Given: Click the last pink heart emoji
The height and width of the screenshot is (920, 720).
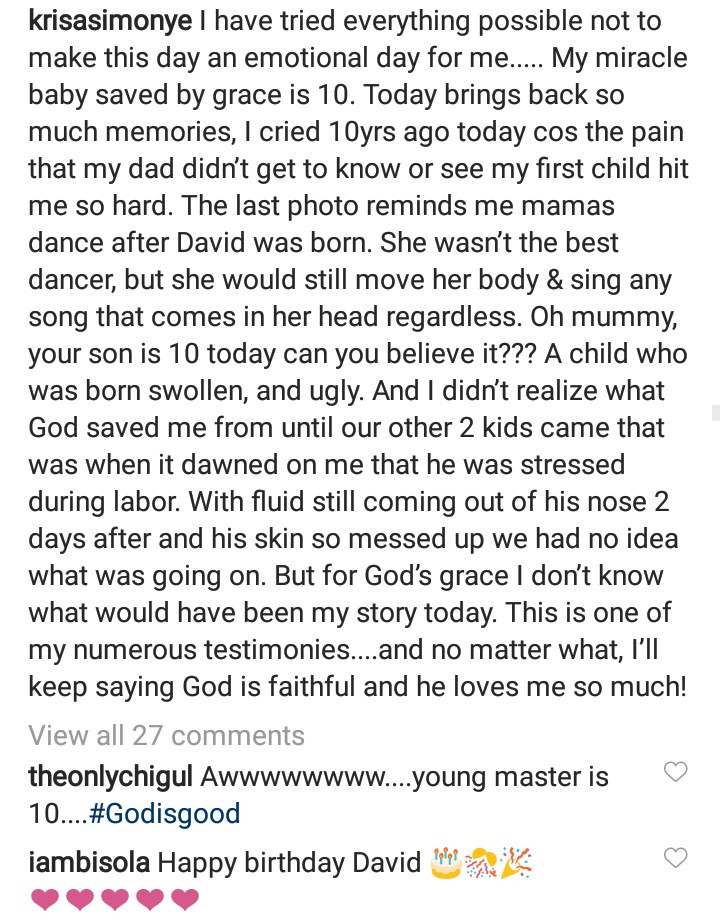Looking at the screenshot, I should tap(185, 899).
